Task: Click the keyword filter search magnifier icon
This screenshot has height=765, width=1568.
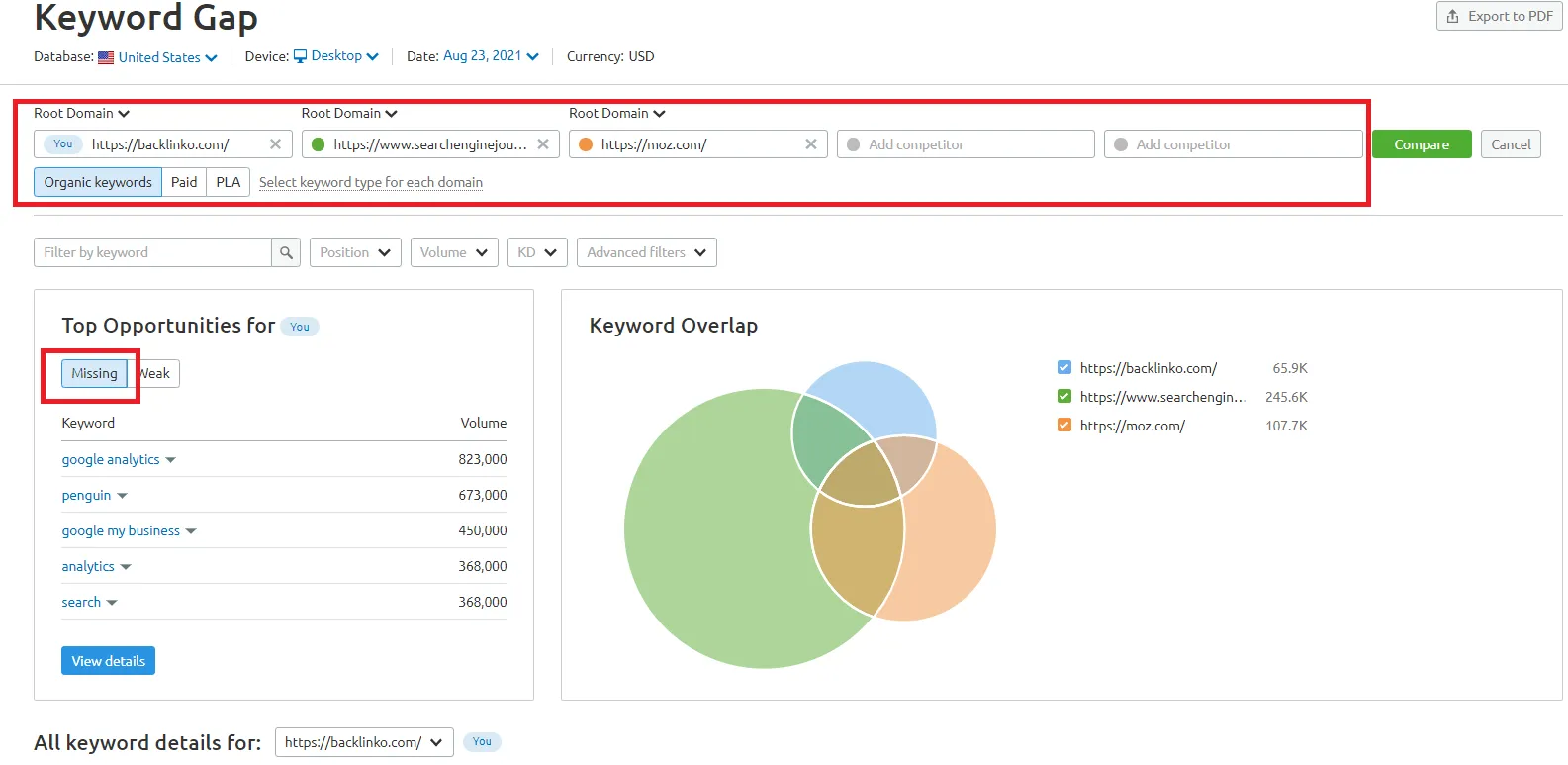Action: 286,252
